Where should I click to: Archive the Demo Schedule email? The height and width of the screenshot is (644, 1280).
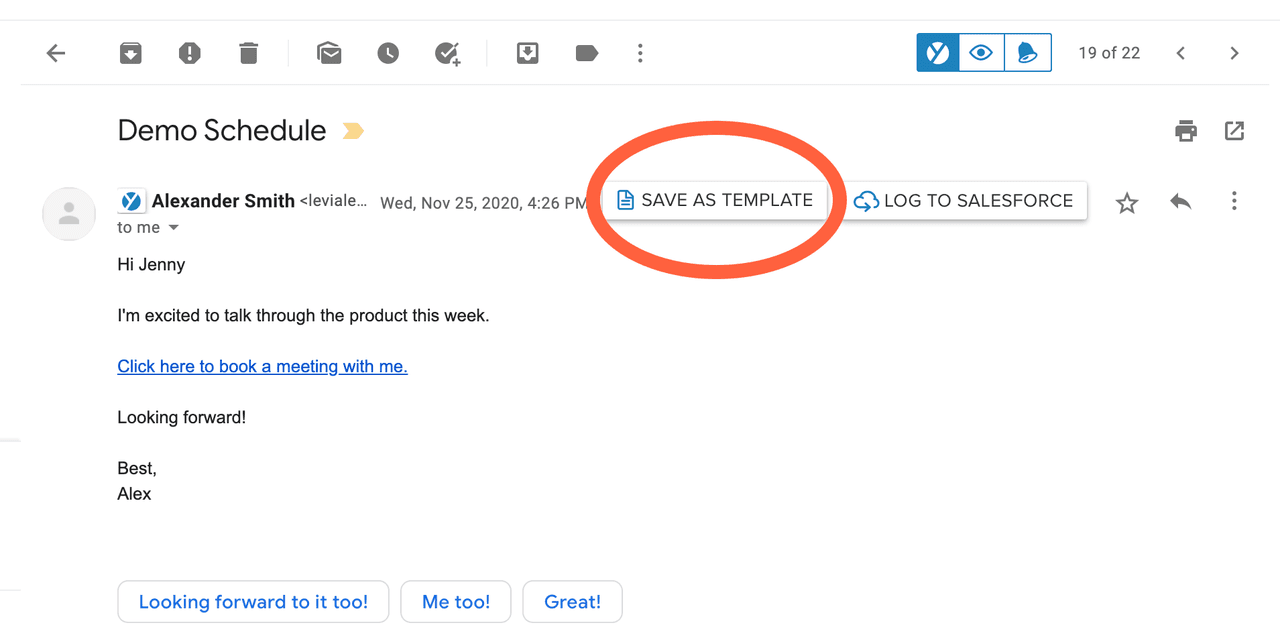tap(130, 52)
